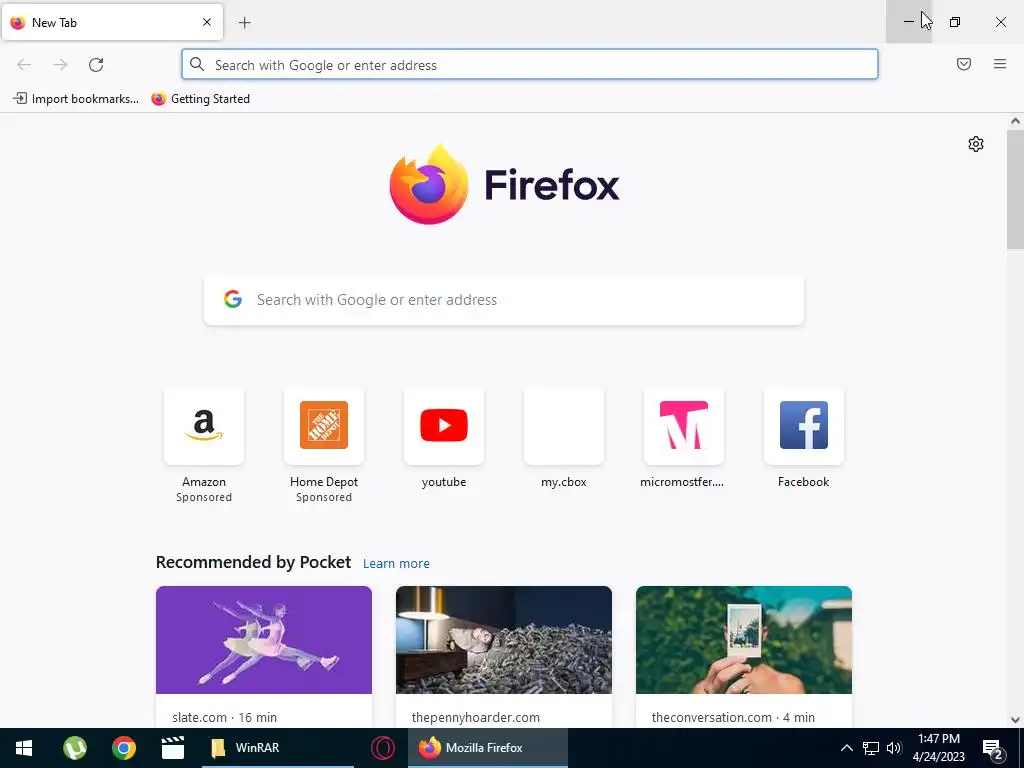This screenshot has width=1024, height=768.
Task: Open the network status tray icon
Action: click(871, 748)
